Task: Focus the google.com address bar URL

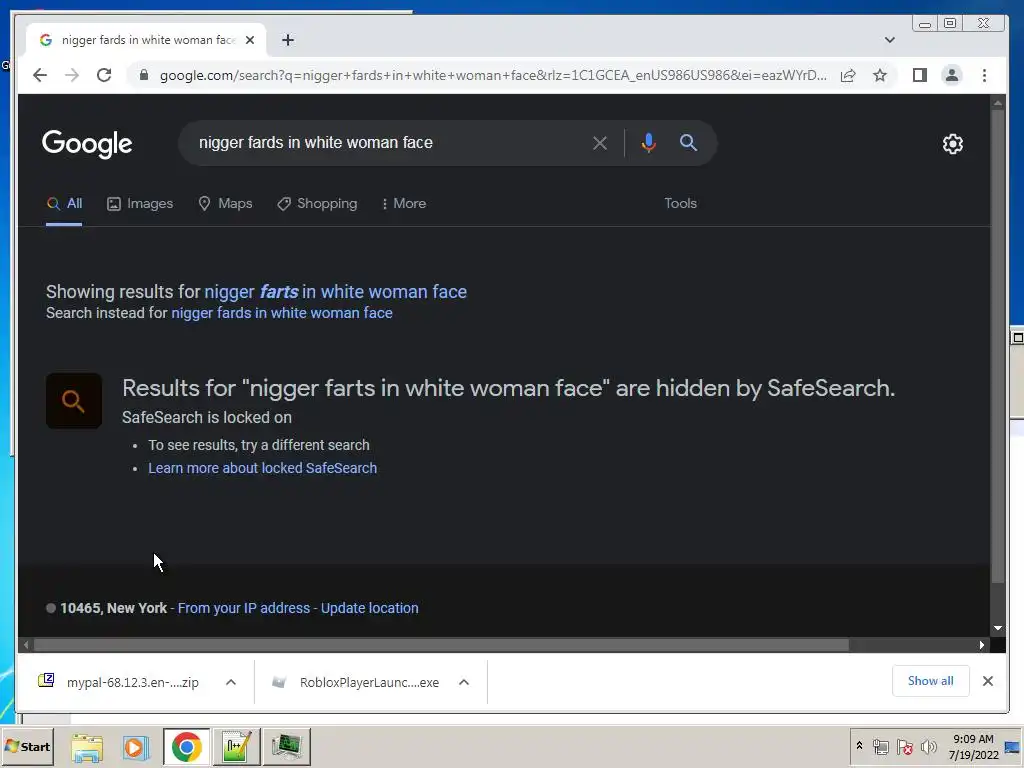Action: [493, 75]
